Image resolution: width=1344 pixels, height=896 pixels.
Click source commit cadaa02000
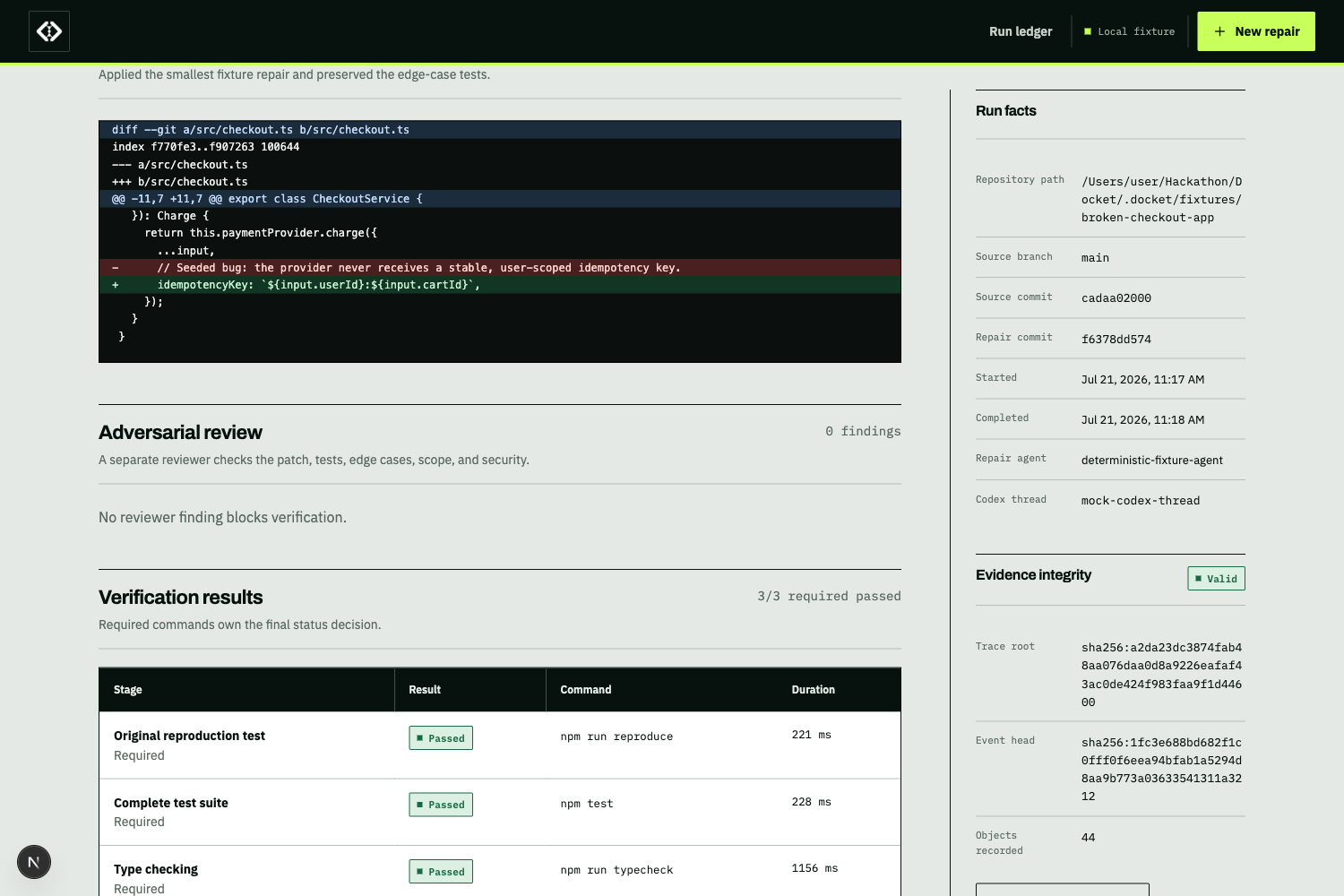click(x=1116, y=298)
